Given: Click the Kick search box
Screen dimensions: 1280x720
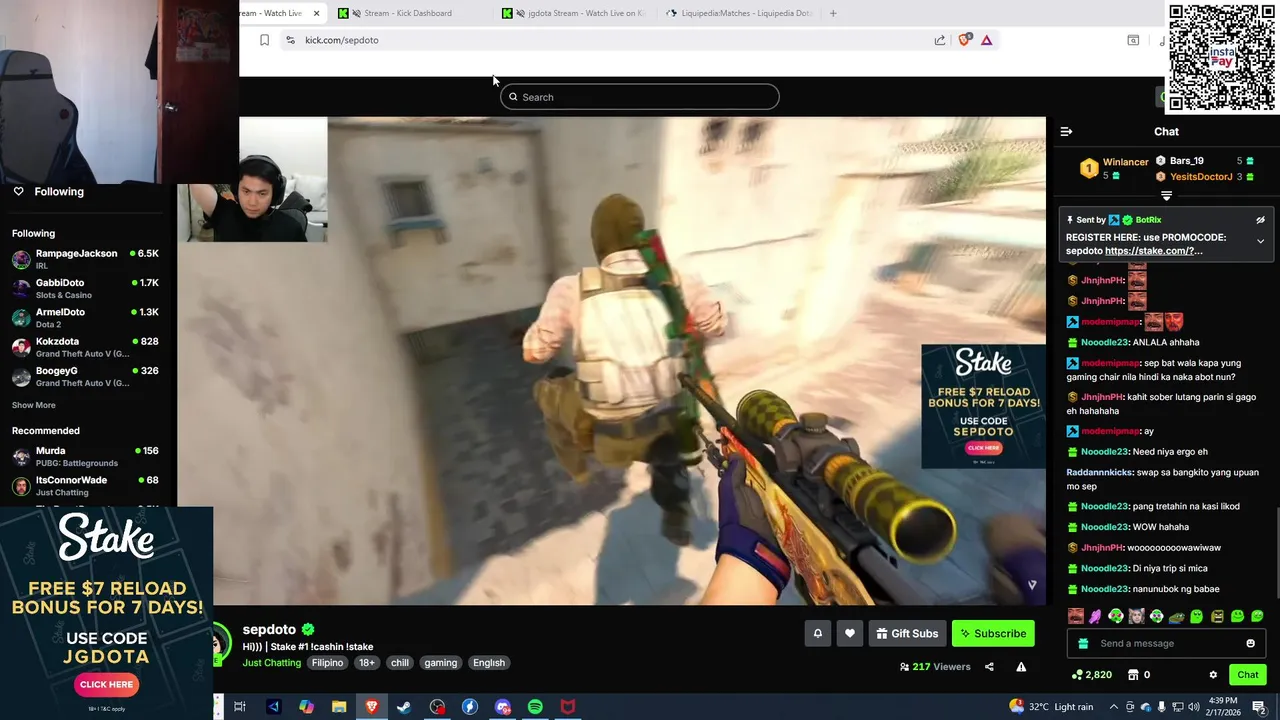Looking at the screenshot, I should click(x=640, y=97).
